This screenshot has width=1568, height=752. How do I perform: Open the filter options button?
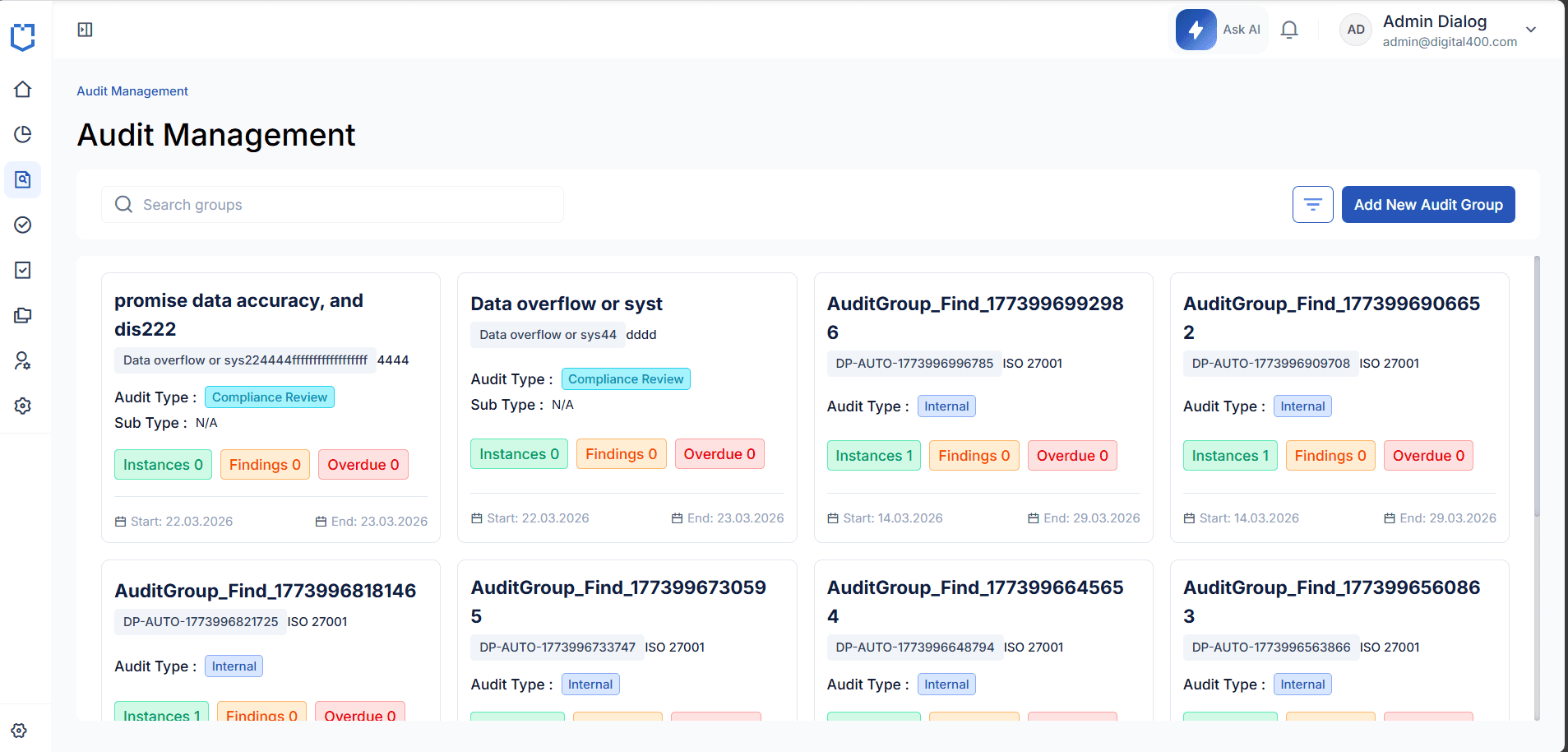click(x=1313, y=204)
